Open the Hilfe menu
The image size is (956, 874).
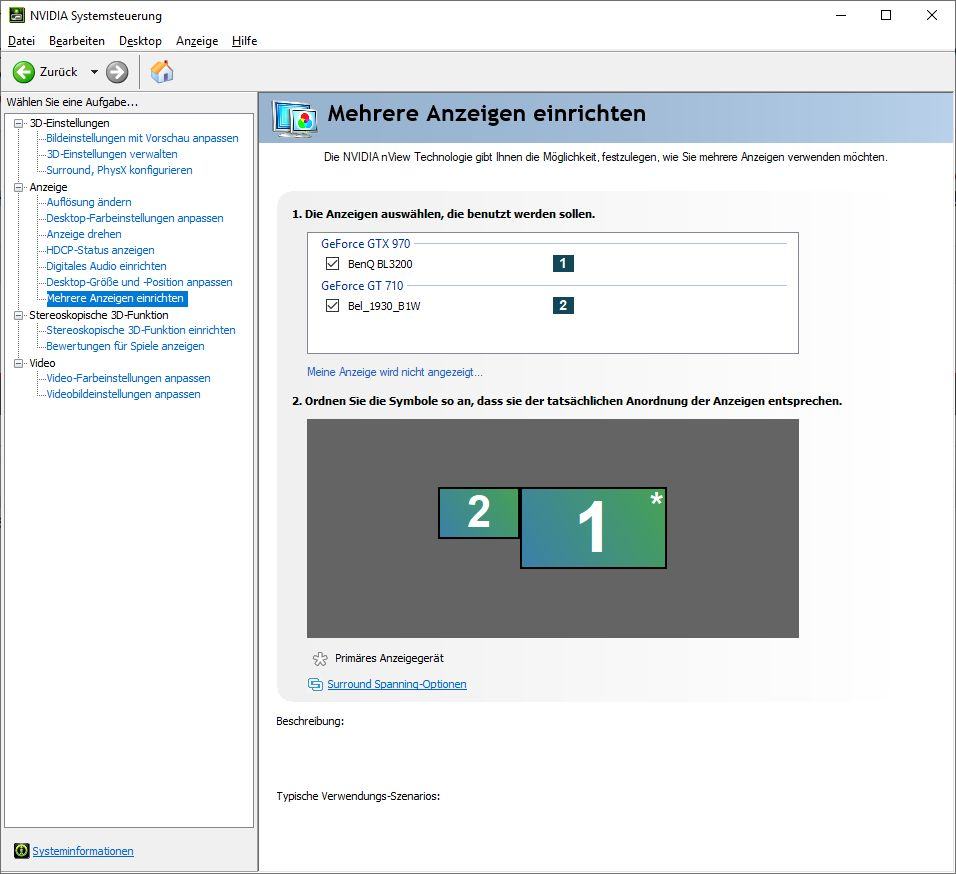pos(244,41)
